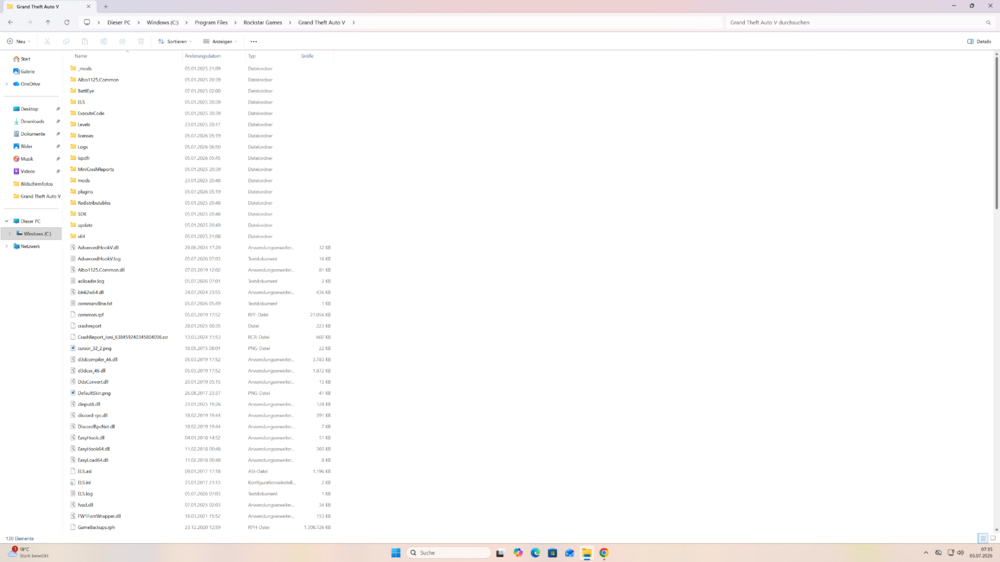Go back using the back arrow
1000x562 pixels.
pos(11,22)
